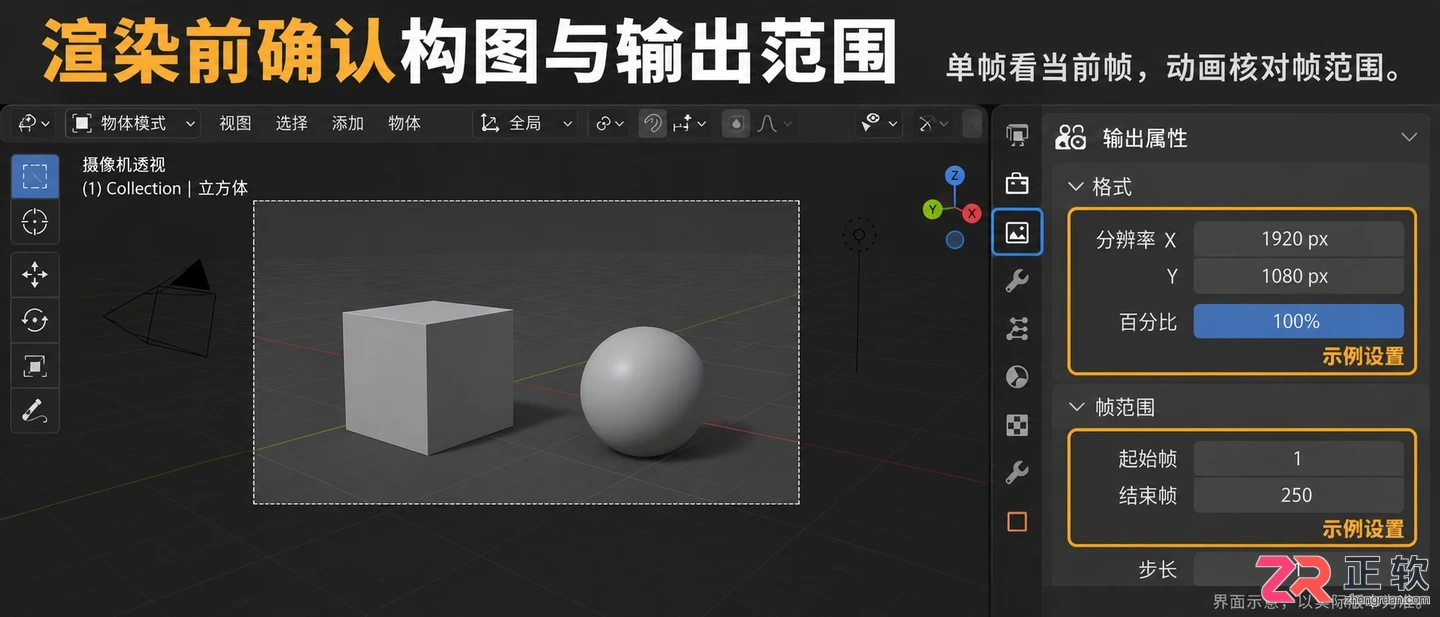Activate the Scale tool
This screenshot has height=617, width=1440.
(35, 366)
